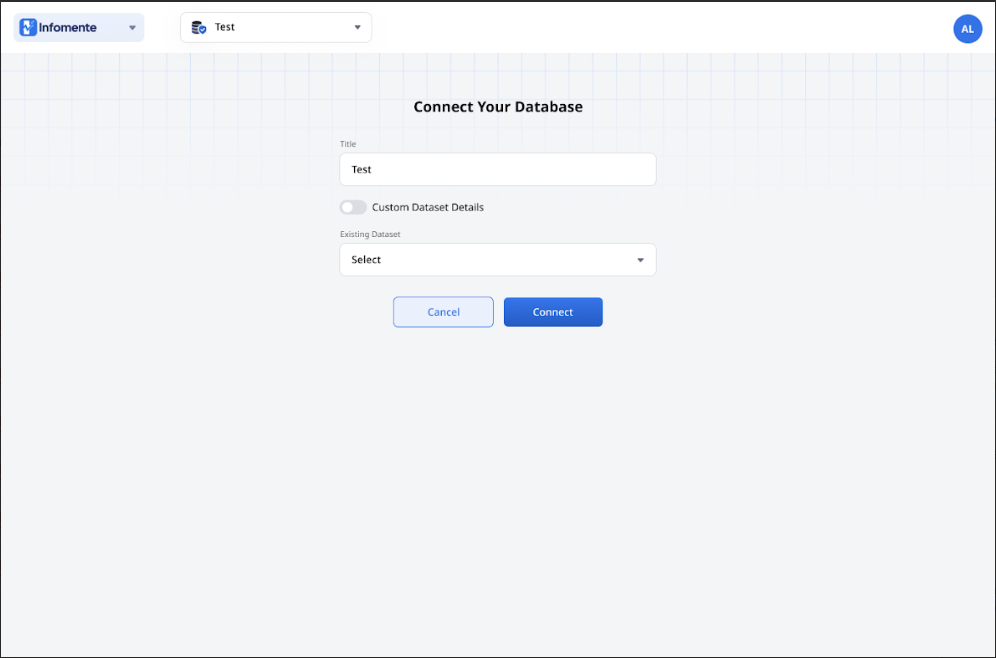Click the 'Test' text in top selector

point(225,28)
